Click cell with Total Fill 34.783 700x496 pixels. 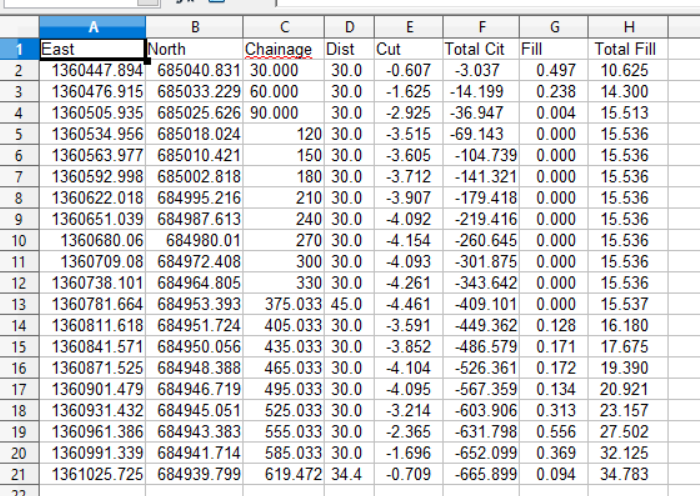tap(627, 474)
